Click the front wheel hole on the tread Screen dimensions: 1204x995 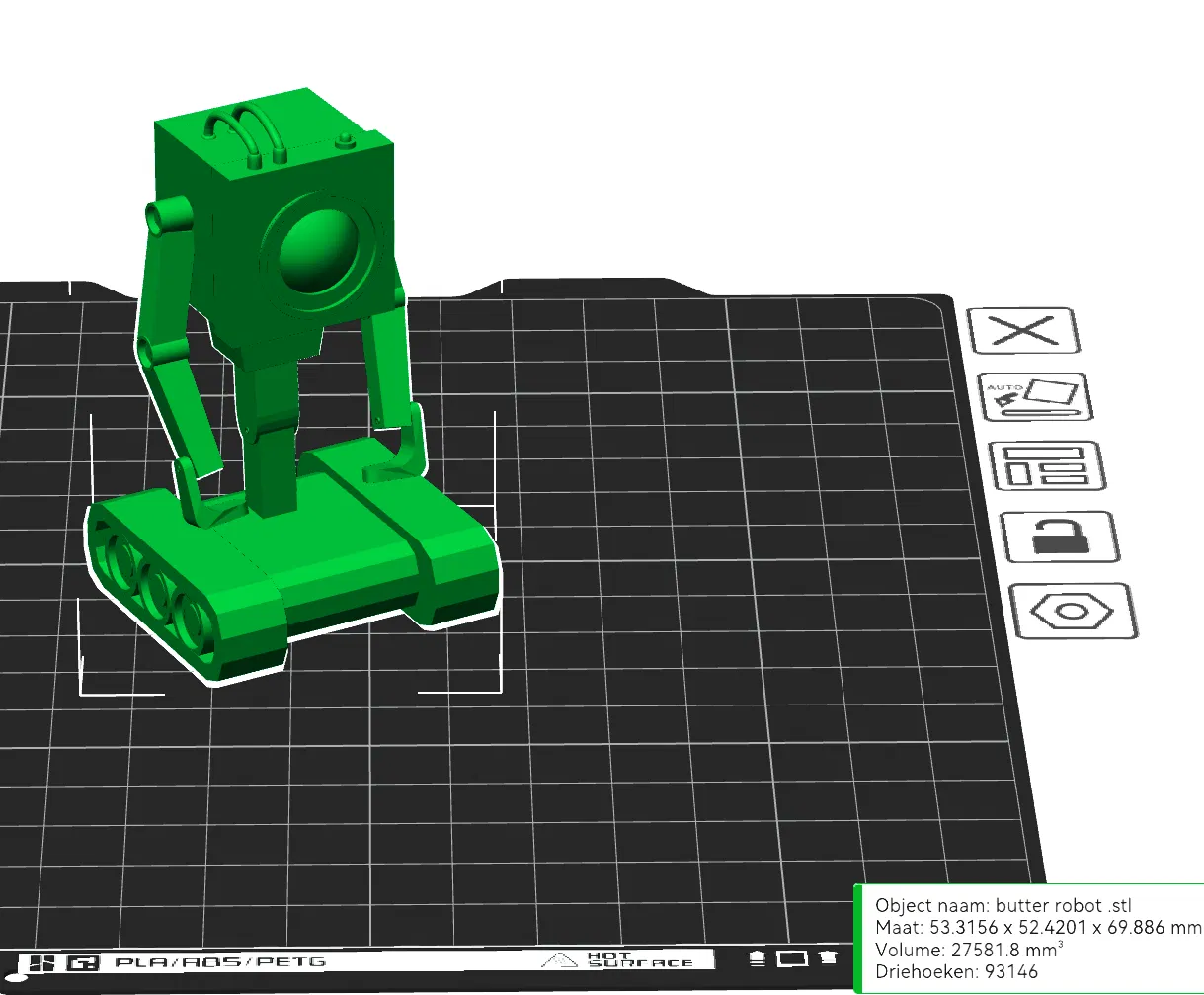coord(196,621)
